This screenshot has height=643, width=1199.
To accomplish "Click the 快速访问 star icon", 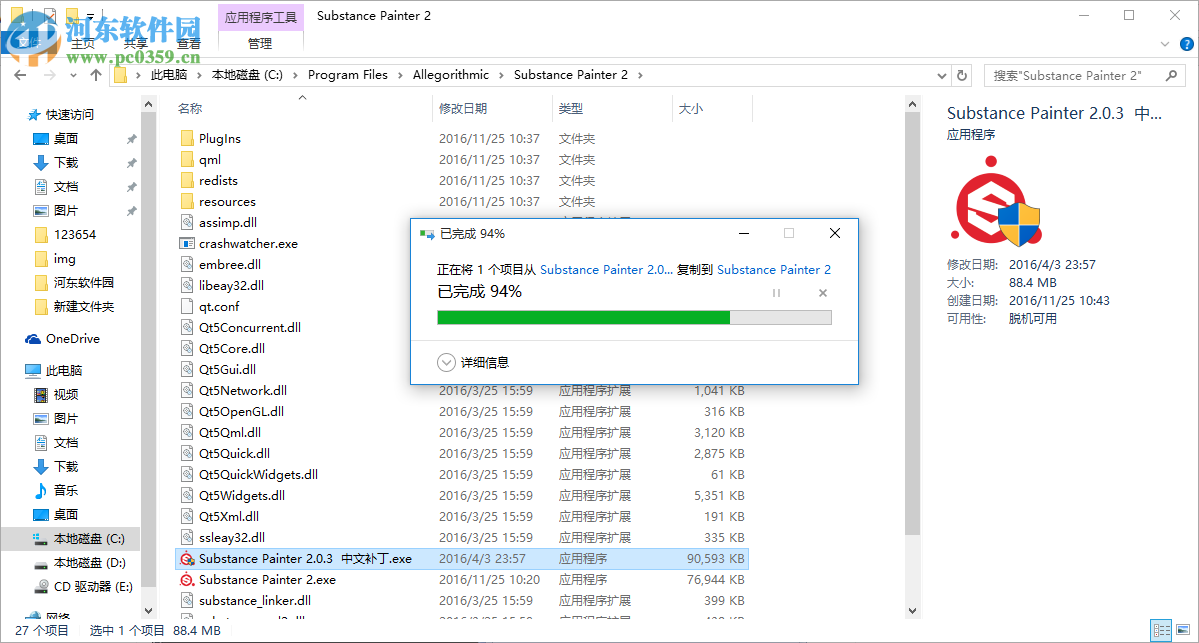I will click(34, 115).
